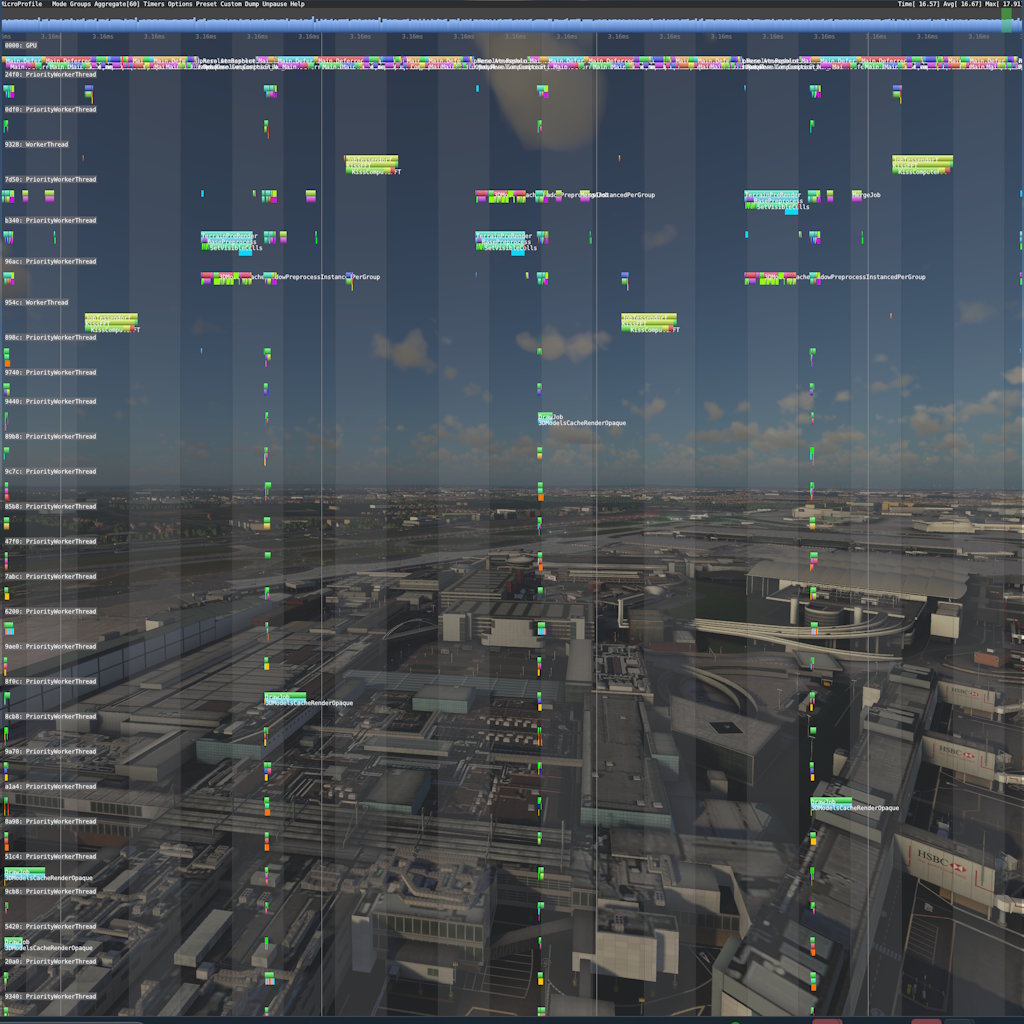The width and height of the screenshot is (1024, 1024).
Task: Click the 9c7c: PriorityWorkerThread label
Action: [50, 472]
